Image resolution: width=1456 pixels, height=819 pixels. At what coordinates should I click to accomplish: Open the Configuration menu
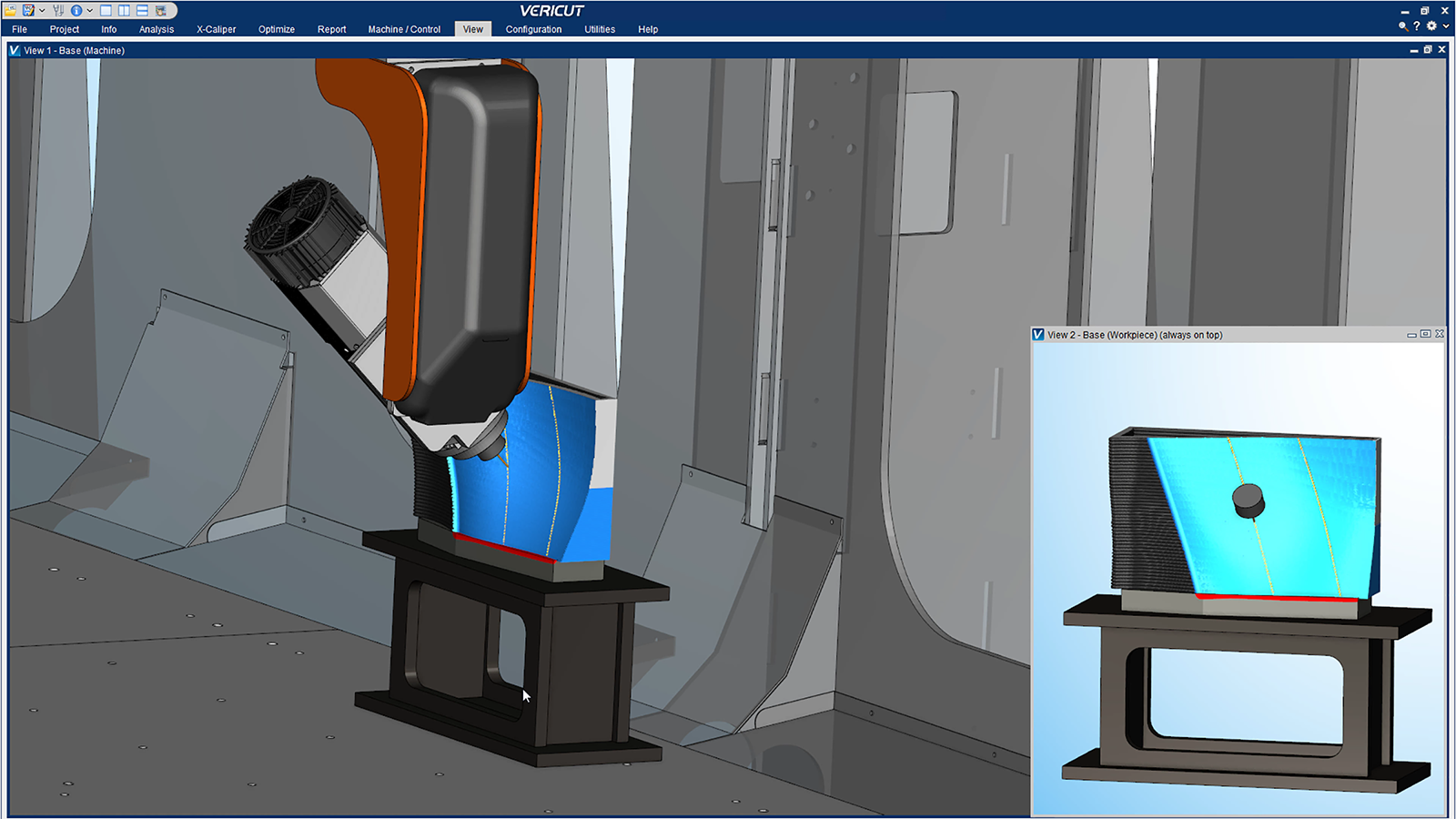533,29
